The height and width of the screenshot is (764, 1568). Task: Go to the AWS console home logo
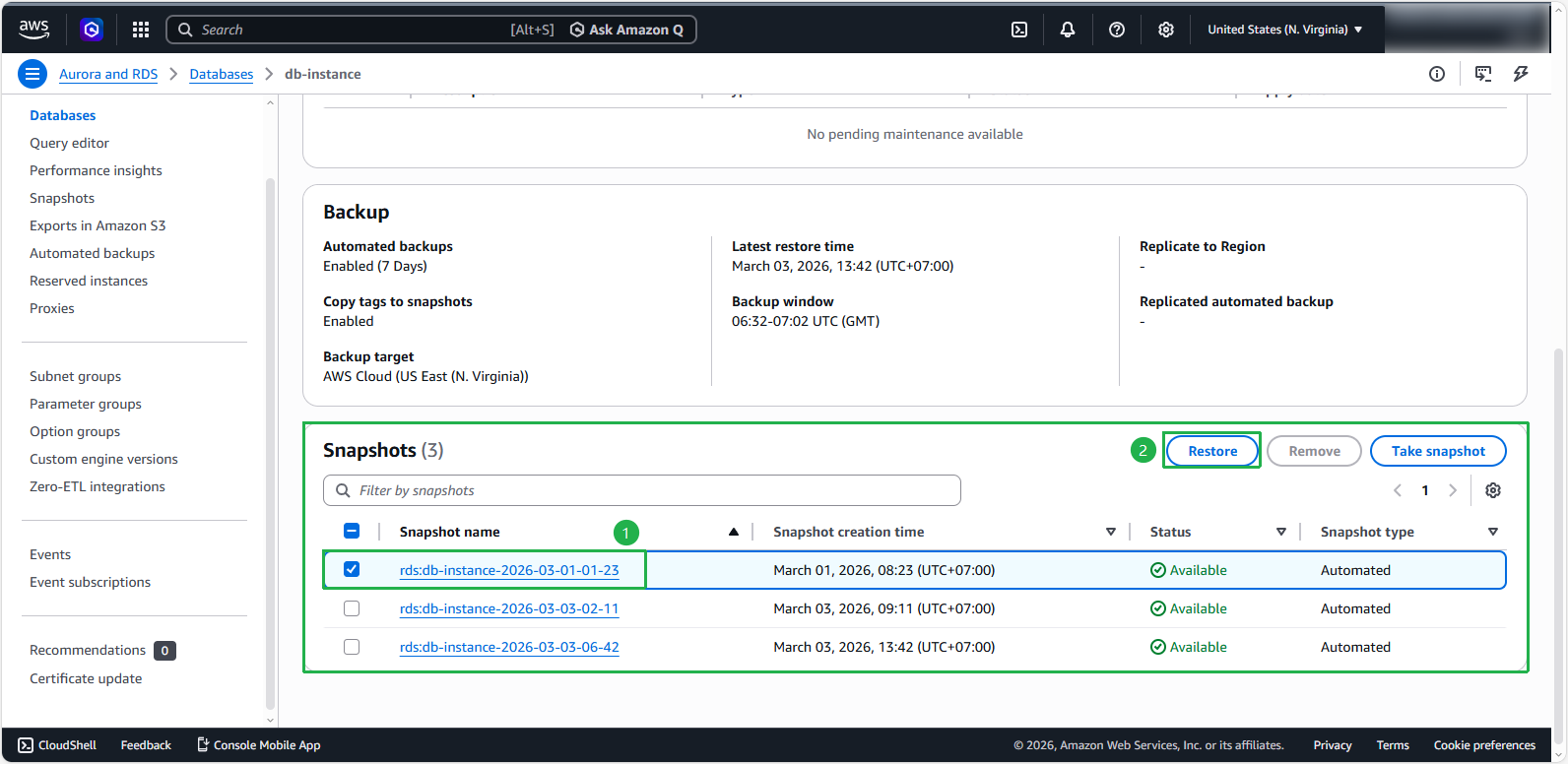[x=33, y=30]
